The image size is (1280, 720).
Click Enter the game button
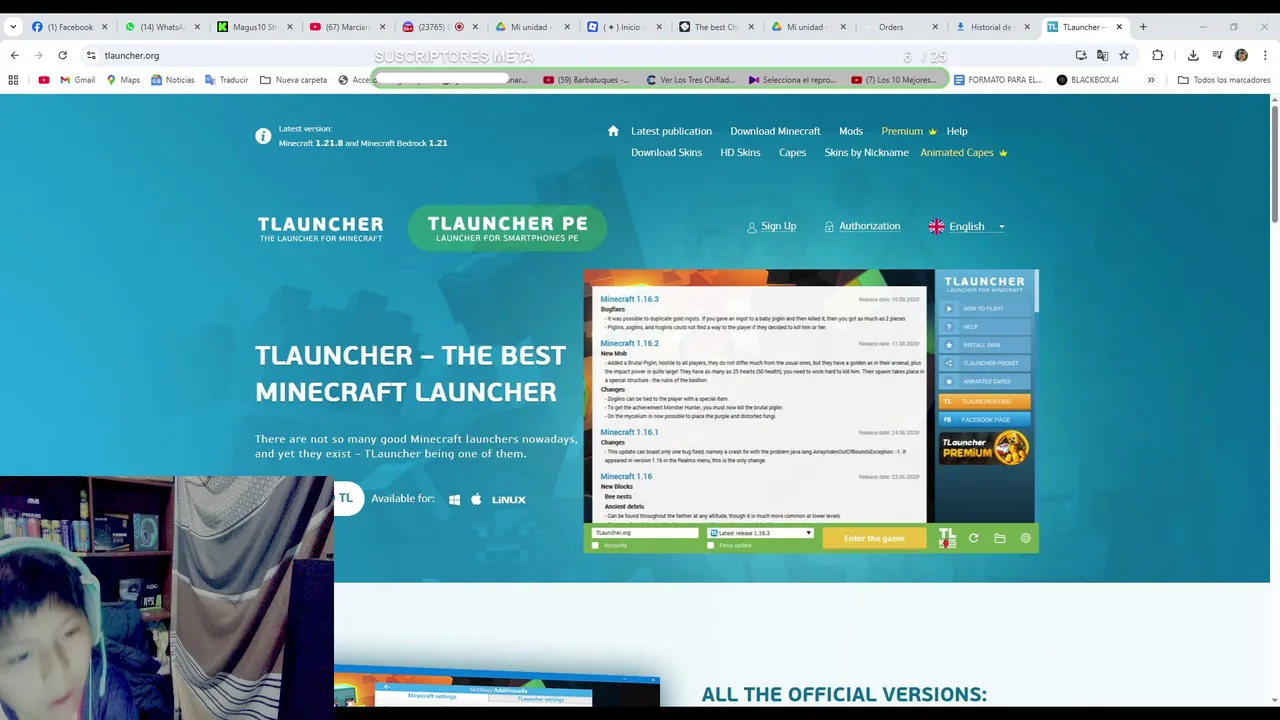(873, 538)
